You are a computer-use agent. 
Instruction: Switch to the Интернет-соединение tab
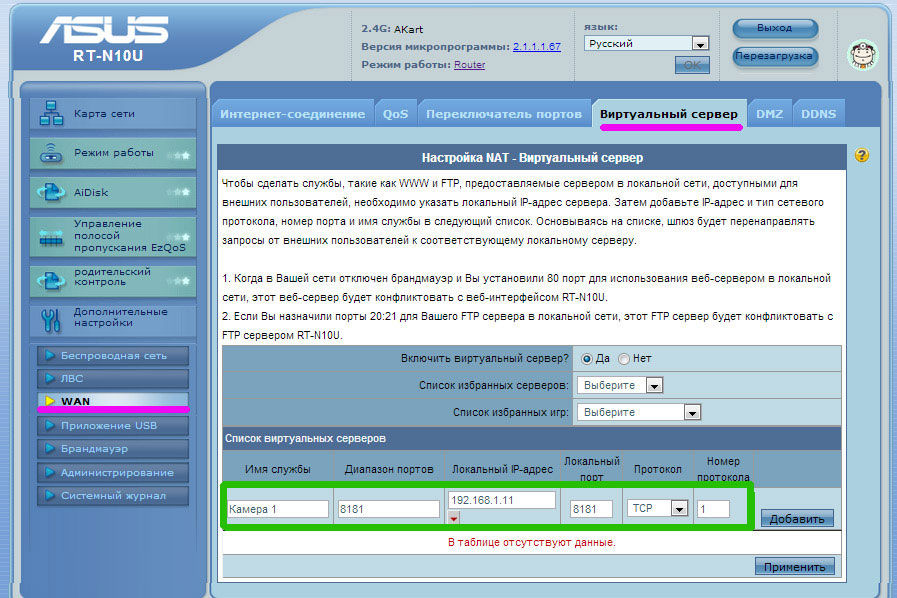292,114
